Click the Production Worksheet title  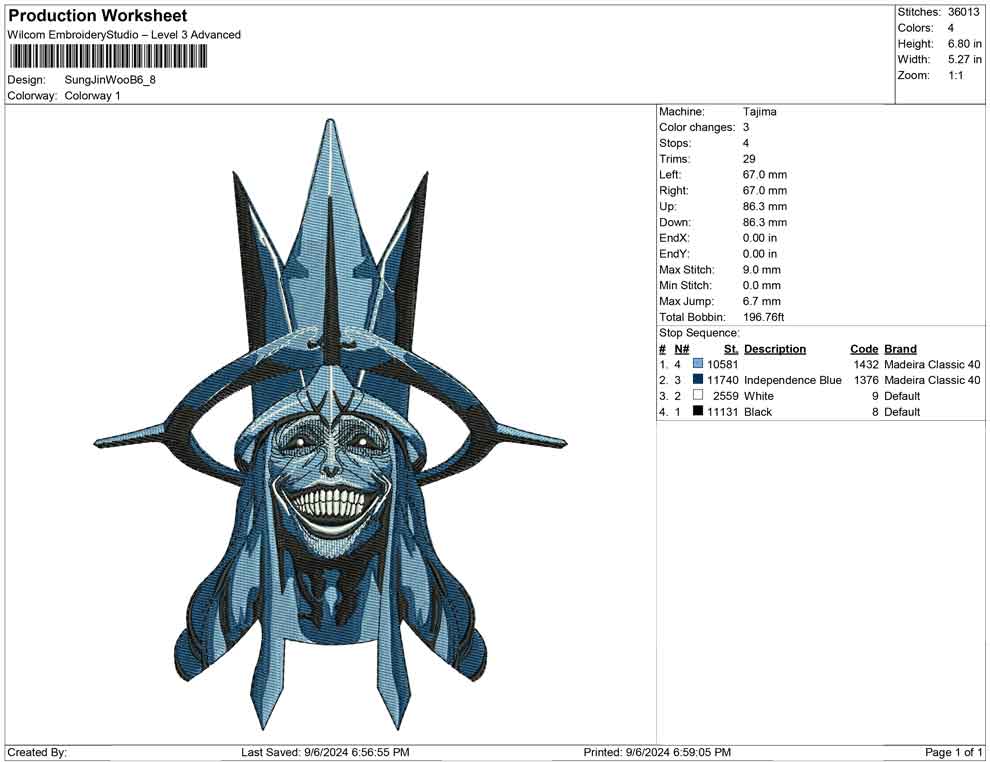click(97, 16)
